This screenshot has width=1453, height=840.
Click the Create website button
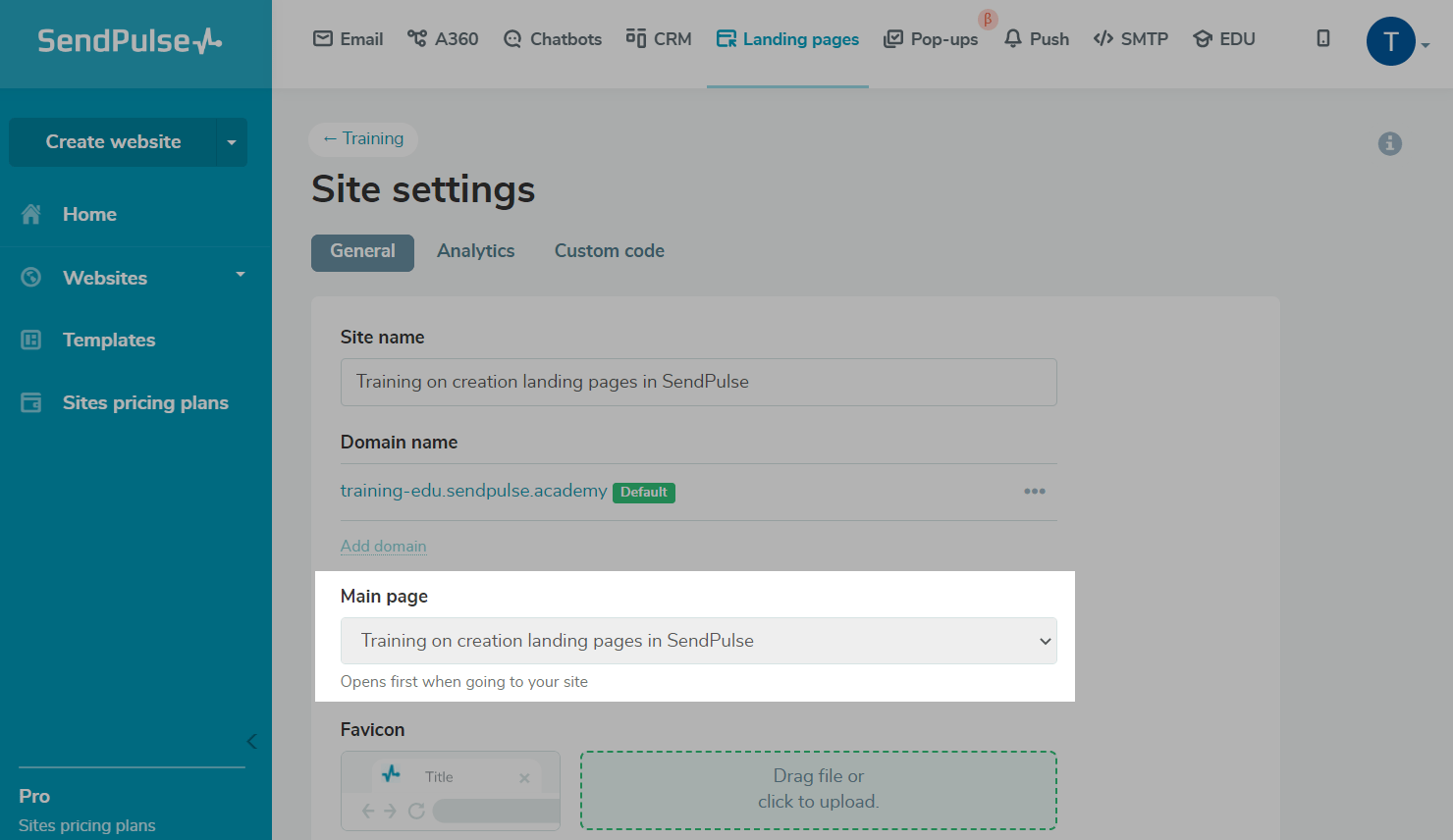point(113,142)
